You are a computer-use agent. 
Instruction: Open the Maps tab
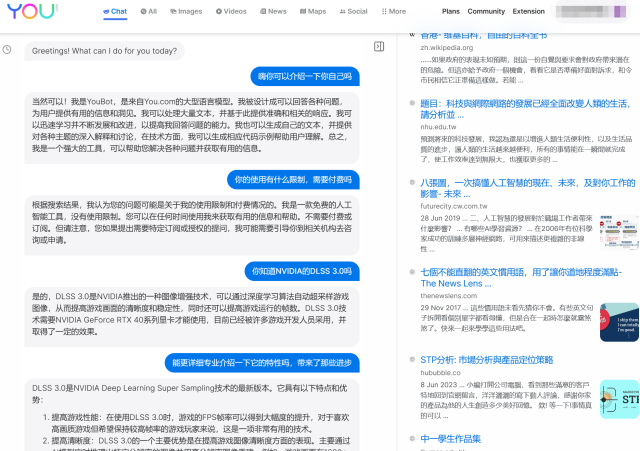click(x=313, y=11)
